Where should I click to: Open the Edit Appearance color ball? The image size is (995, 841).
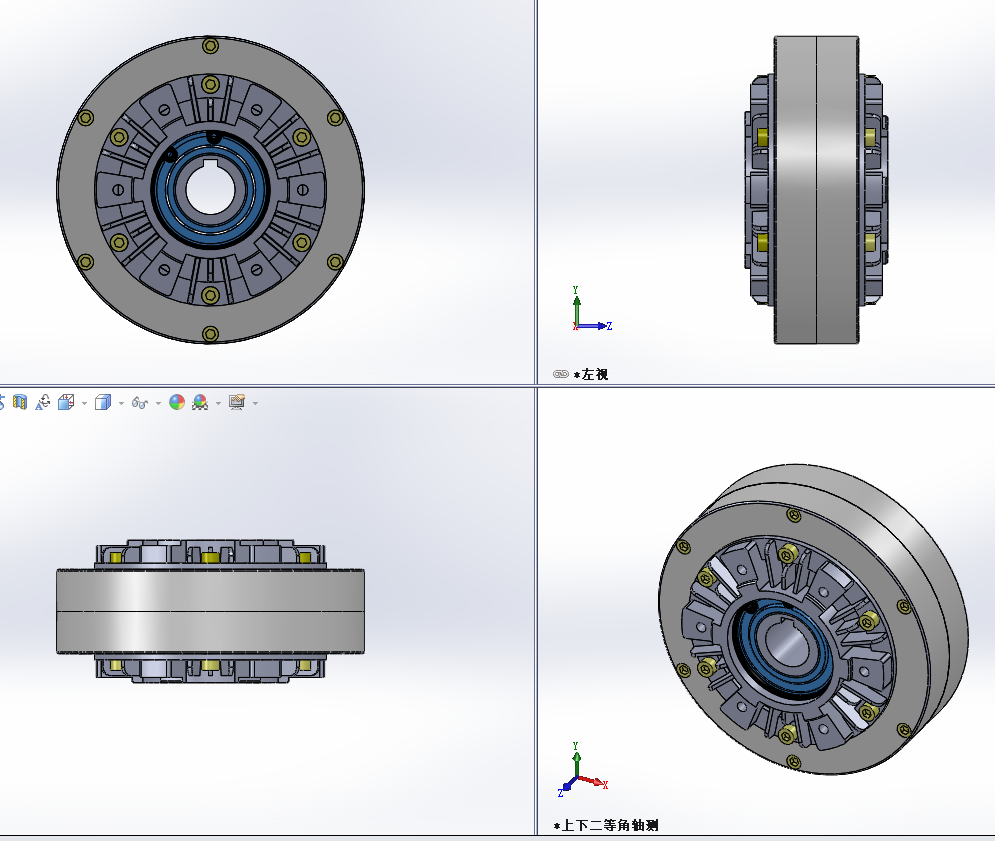(177, 402)
